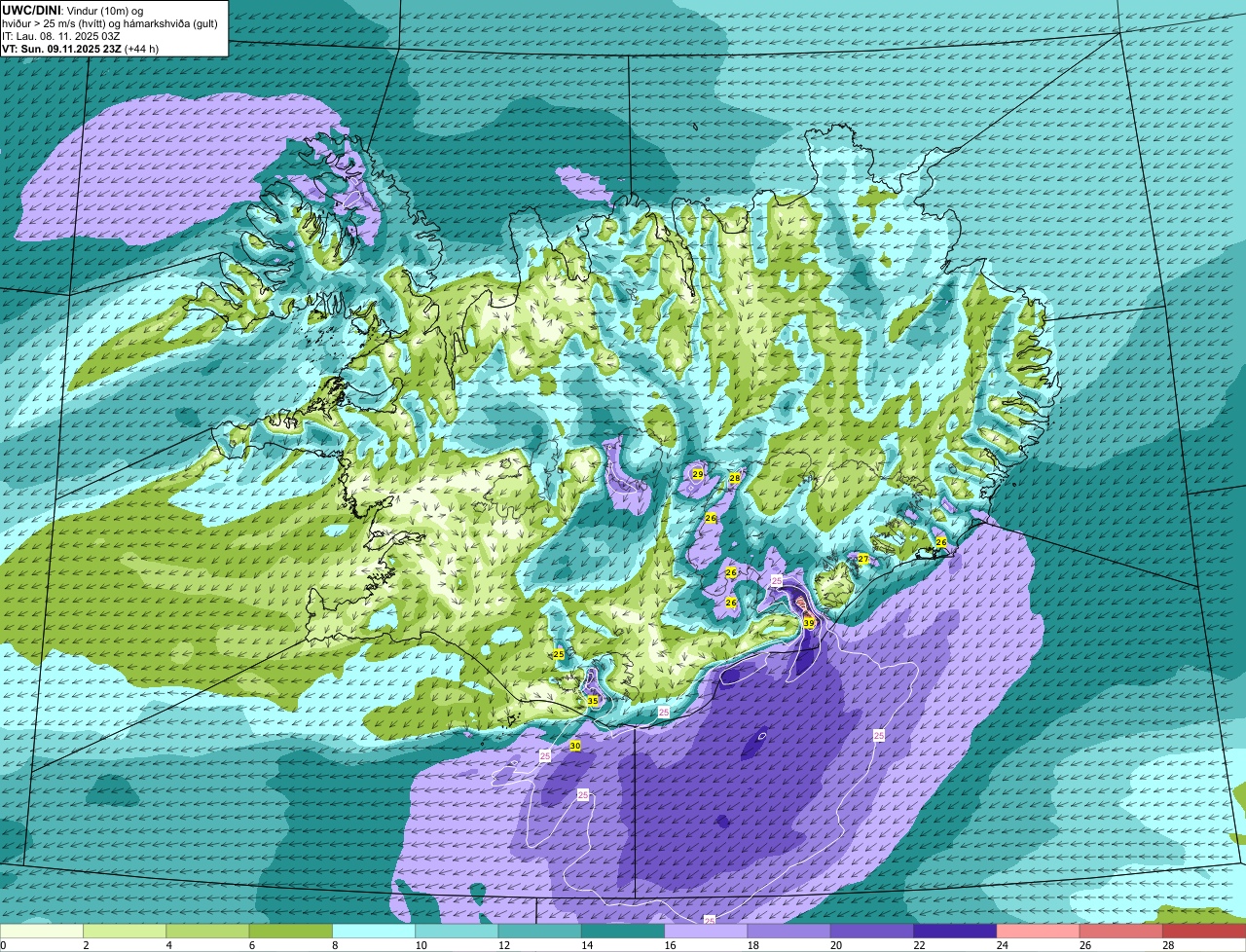The width and height of the screenshot is (1246, 952).
Task: Pick the 24–26 m/s pink legend swatch
Action: click(1039, 931)
